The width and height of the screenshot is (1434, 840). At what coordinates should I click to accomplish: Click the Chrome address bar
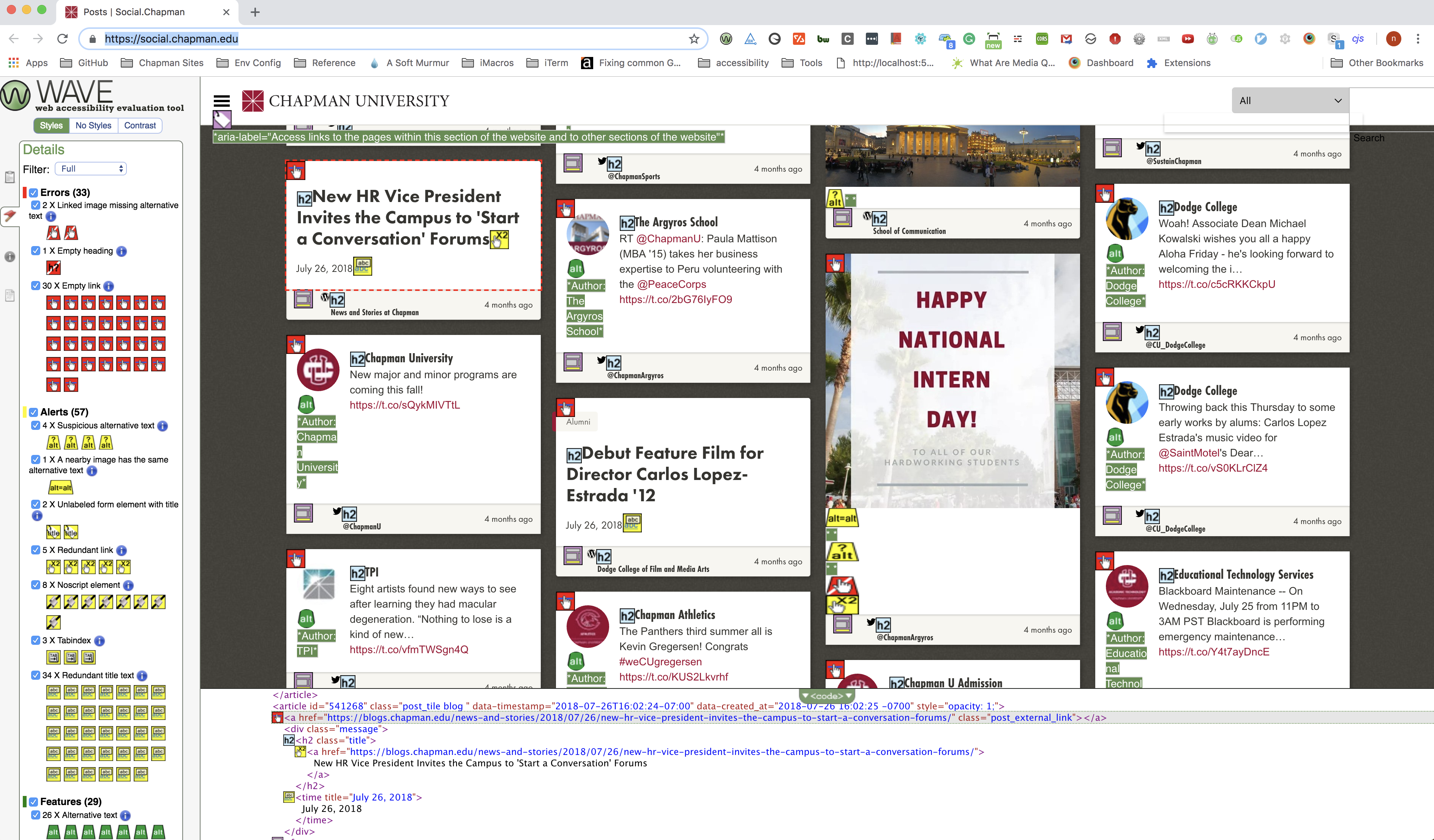393,39
